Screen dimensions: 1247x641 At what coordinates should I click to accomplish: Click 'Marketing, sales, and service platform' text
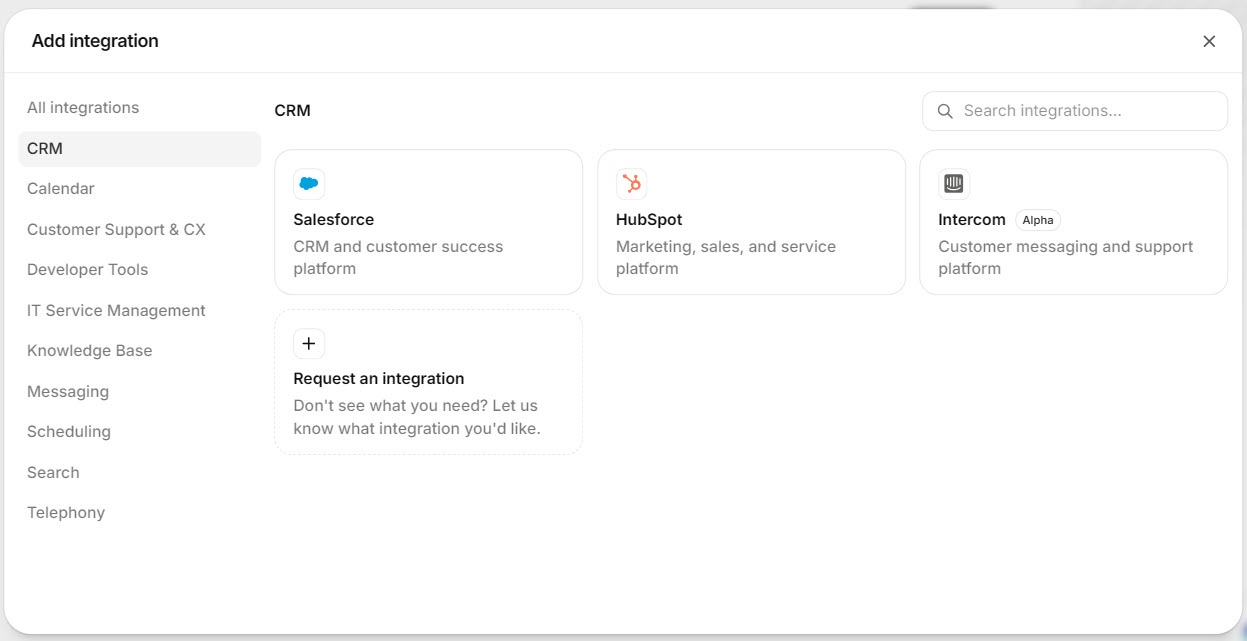tap(726, 258)
